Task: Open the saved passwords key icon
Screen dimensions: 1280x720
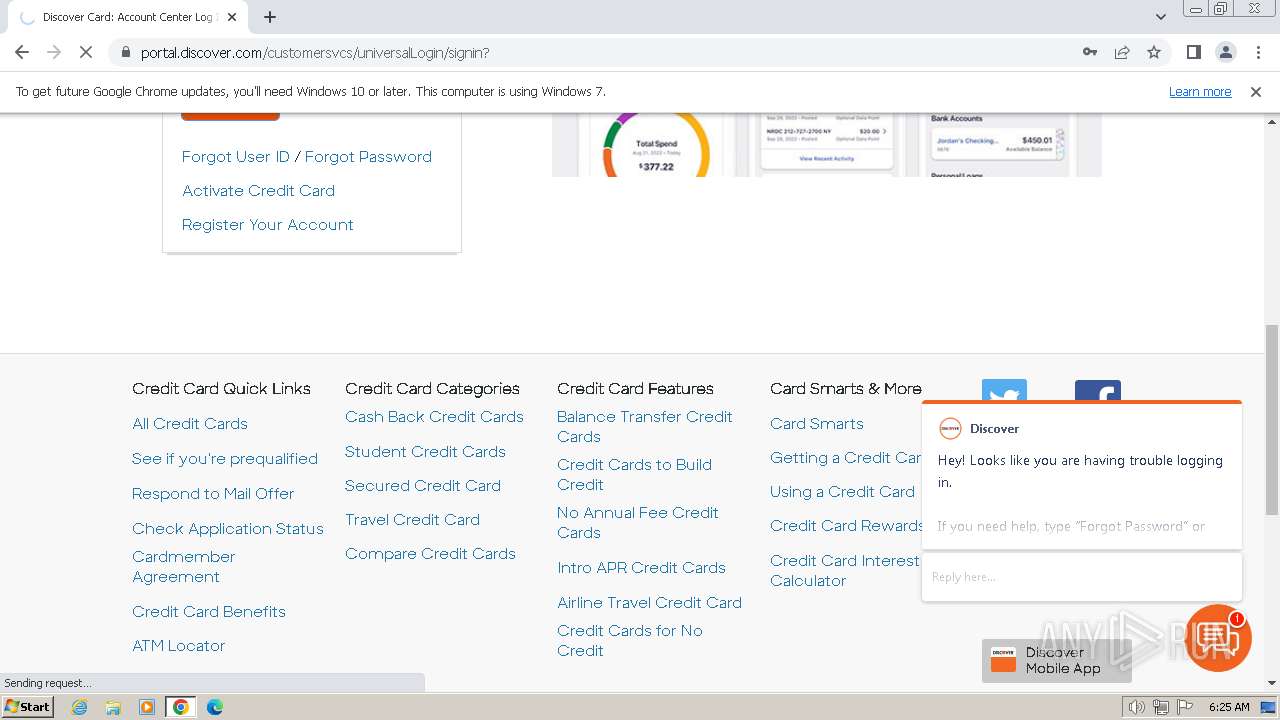Action: point(1090,52)
